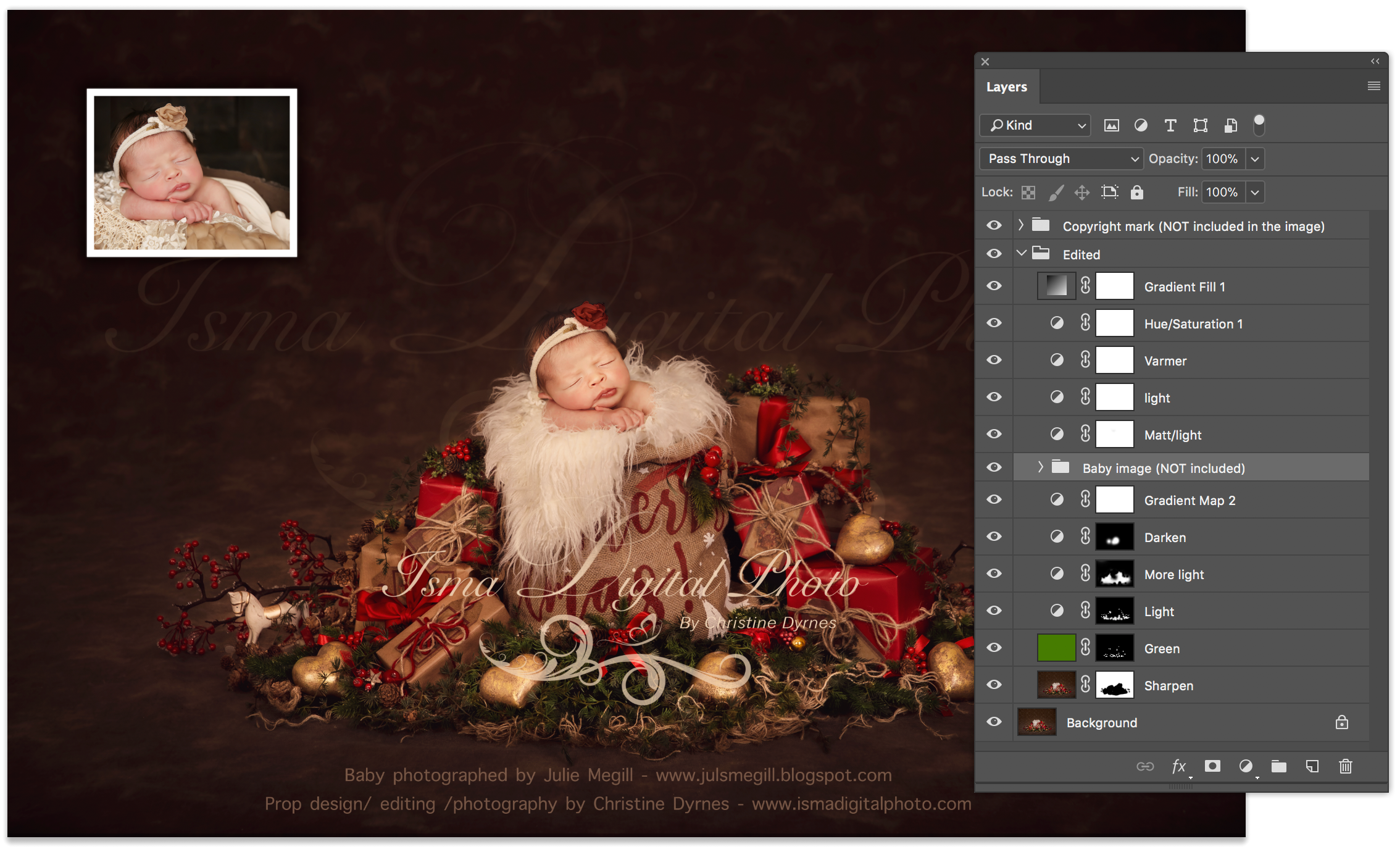1400x852 pixels.
Task: Collapse the panel with double-arrow icon
Action: tap(1375, 61)
